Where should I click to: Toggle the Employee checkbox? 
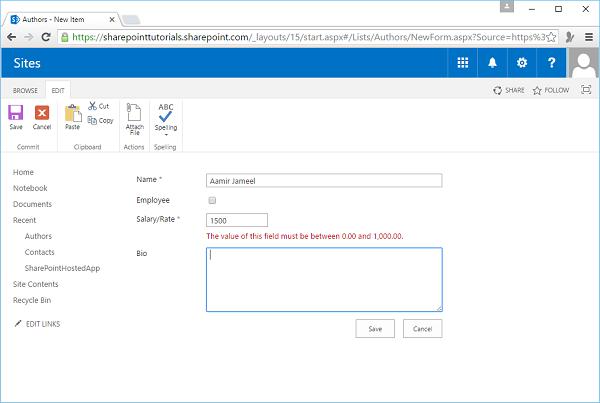tap(211, 201)
